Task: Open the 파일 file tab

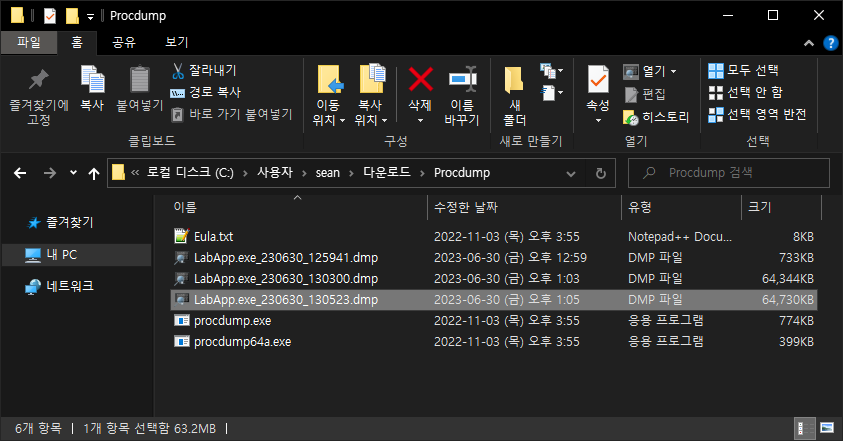Action: [x=29, y=42]
